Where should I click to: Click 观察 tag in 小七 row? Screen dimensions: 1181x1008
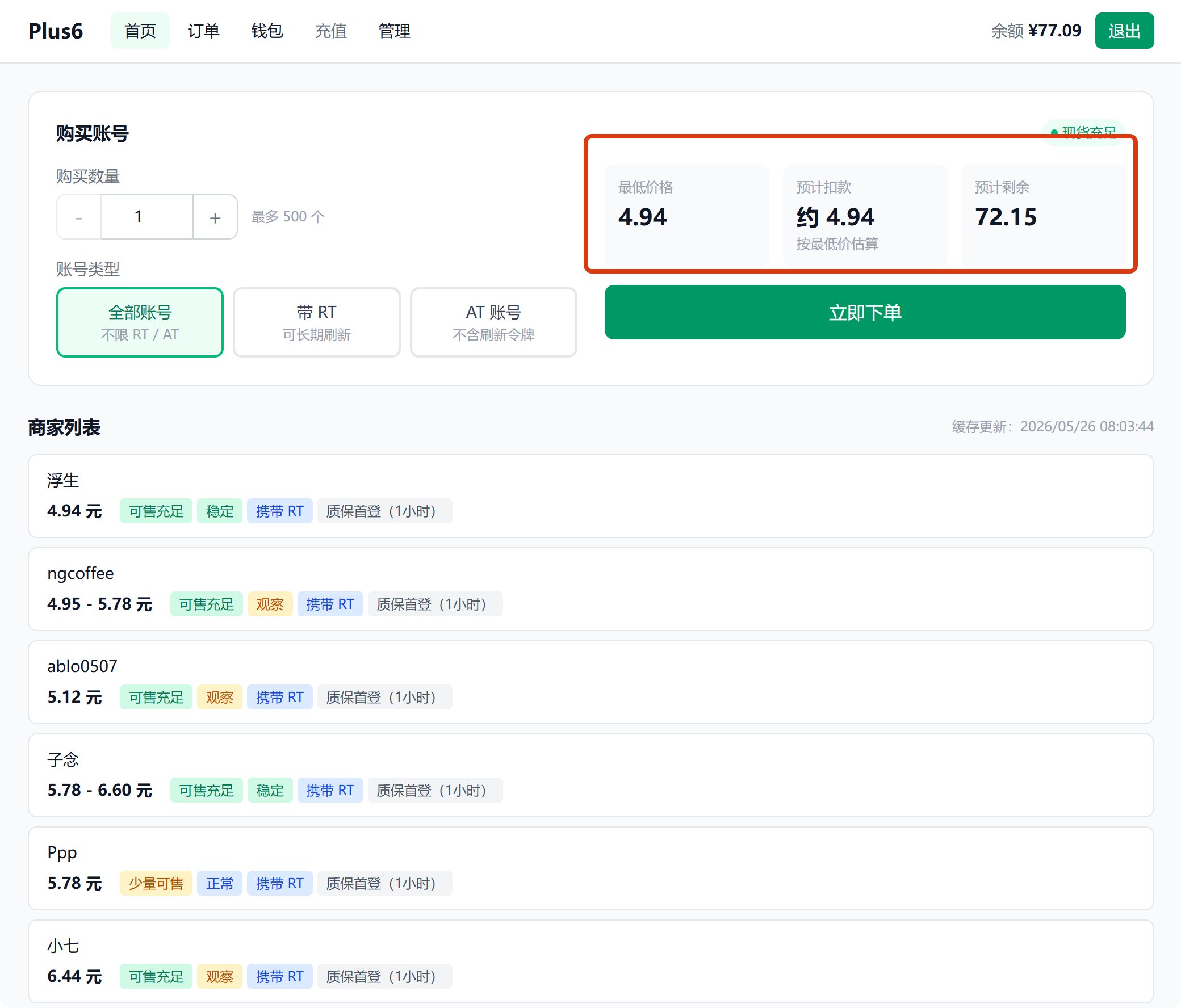(219, 977)
